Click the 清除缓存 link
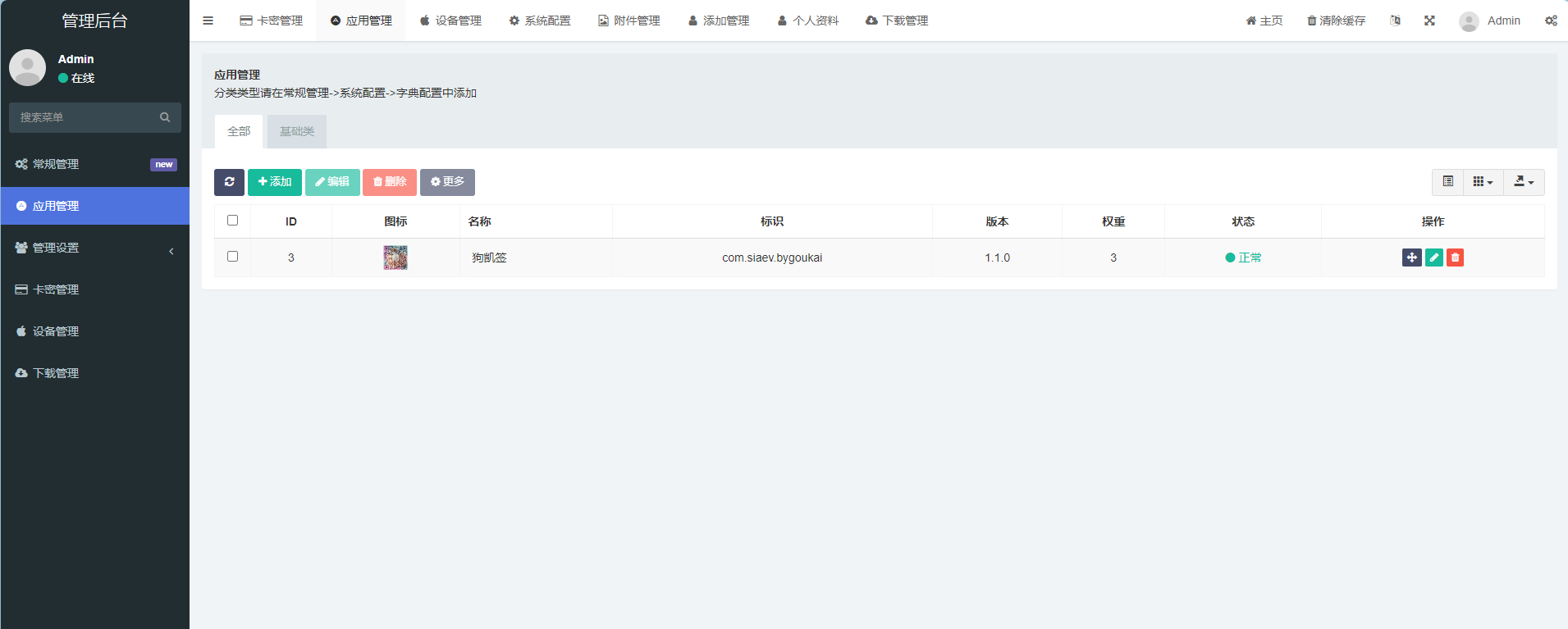 pos(1336,21)
